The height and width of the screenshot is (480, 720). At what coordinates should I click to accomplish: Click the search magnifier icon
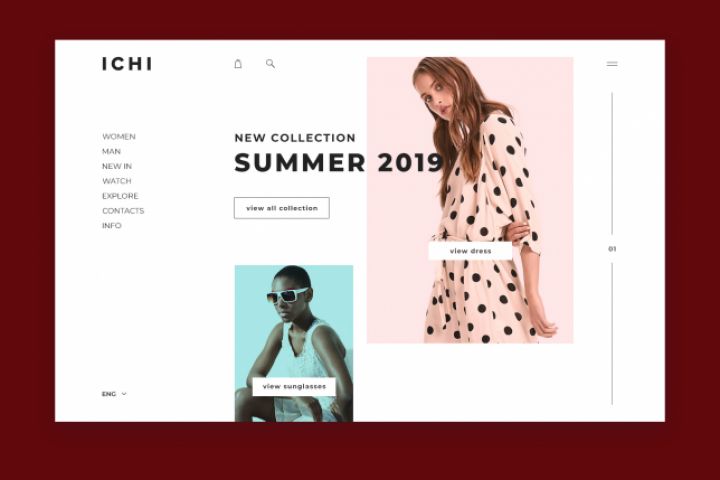pos(270,64)
